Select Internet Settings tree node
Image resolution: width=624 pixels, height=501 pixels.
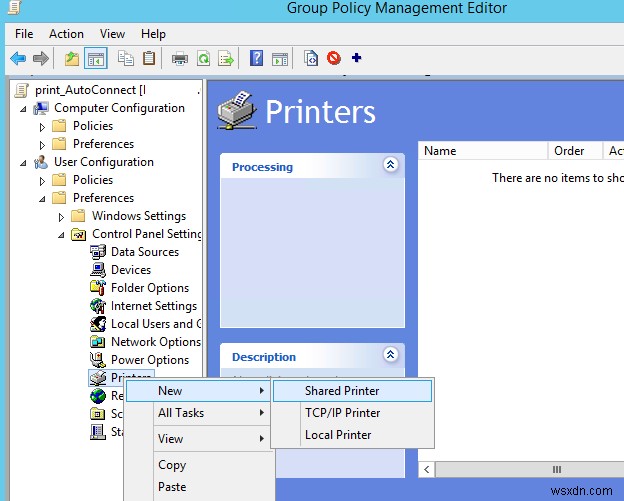(x=154, y=306)
